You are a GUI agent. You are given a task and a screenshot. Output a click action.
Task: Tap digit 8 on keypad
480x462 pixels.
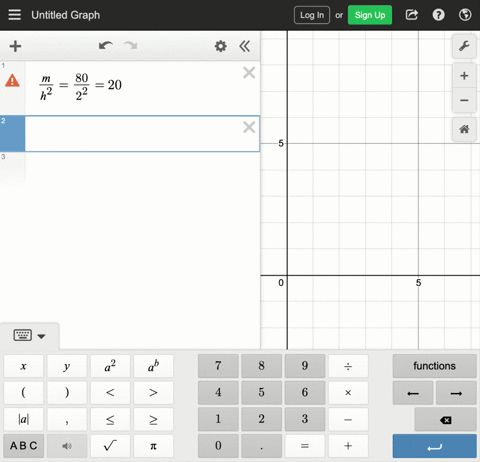261,366
